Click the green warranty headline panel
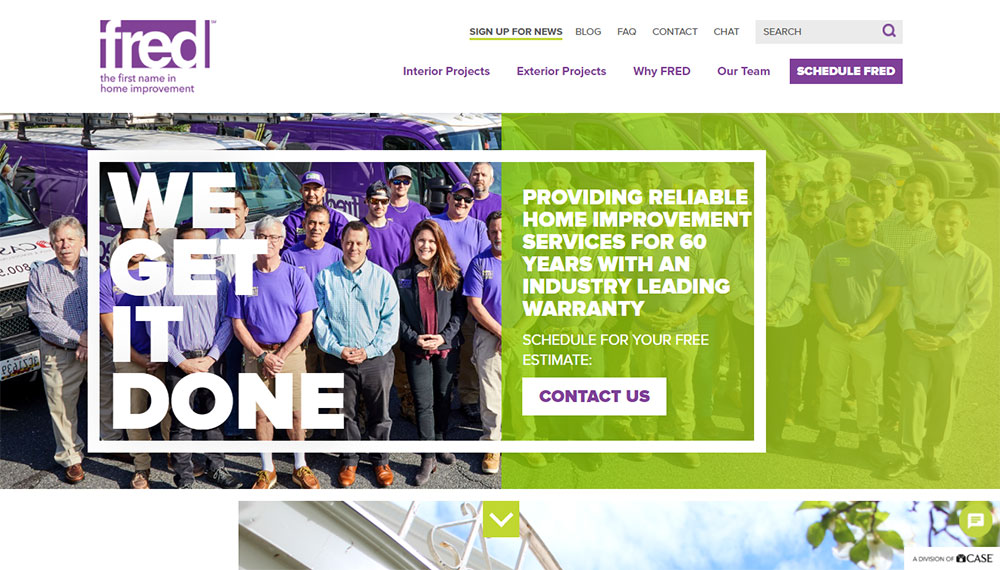The height and width of the screenshot is (570, 1000). (628, 301)
